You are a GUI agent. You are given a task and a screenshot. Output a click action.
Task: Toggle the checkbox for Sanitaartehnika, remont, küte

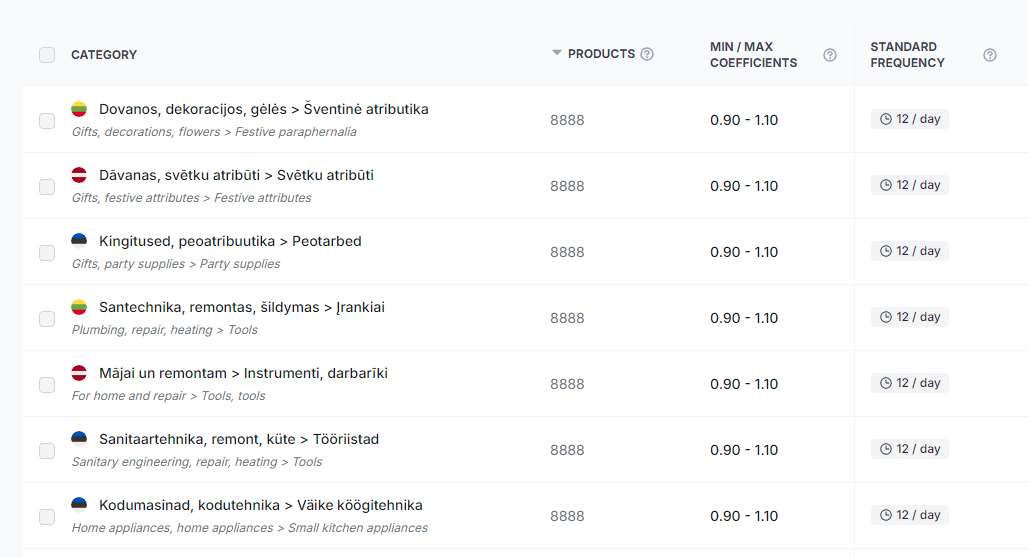(x=47, y=451)
